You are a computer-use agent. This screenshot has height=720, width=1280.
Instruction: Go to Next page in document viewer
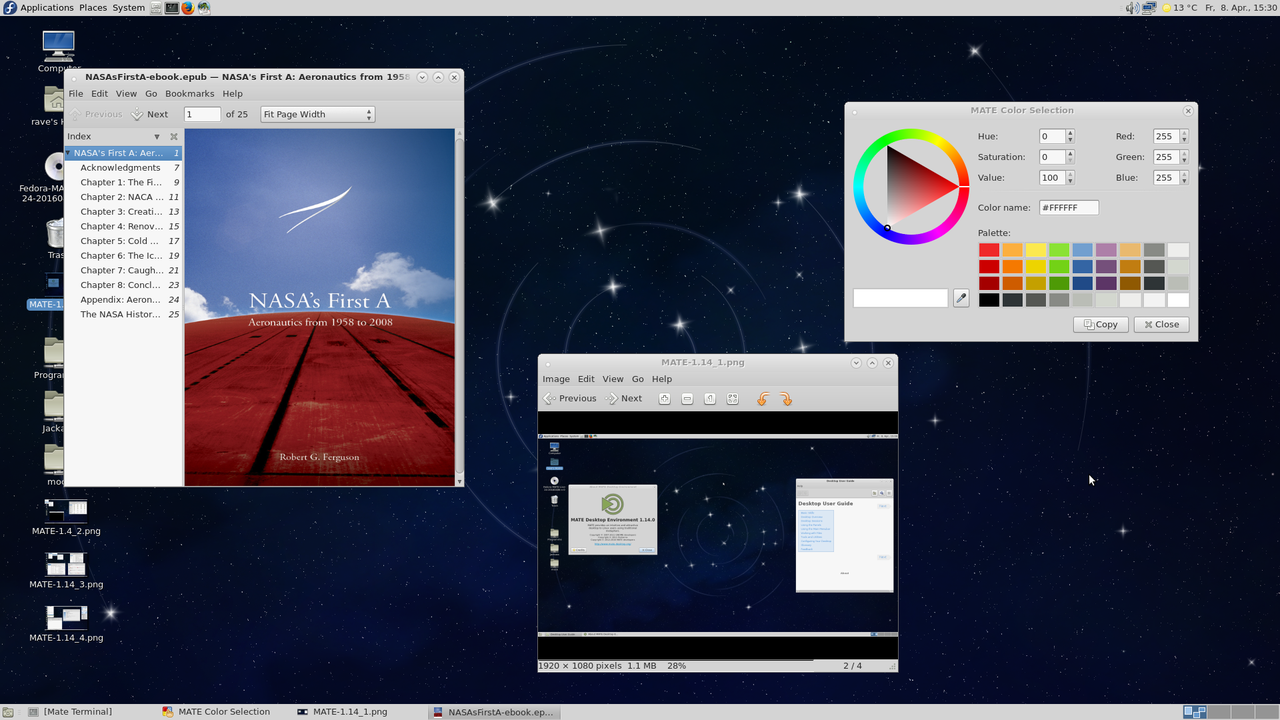tap(150, 115)
